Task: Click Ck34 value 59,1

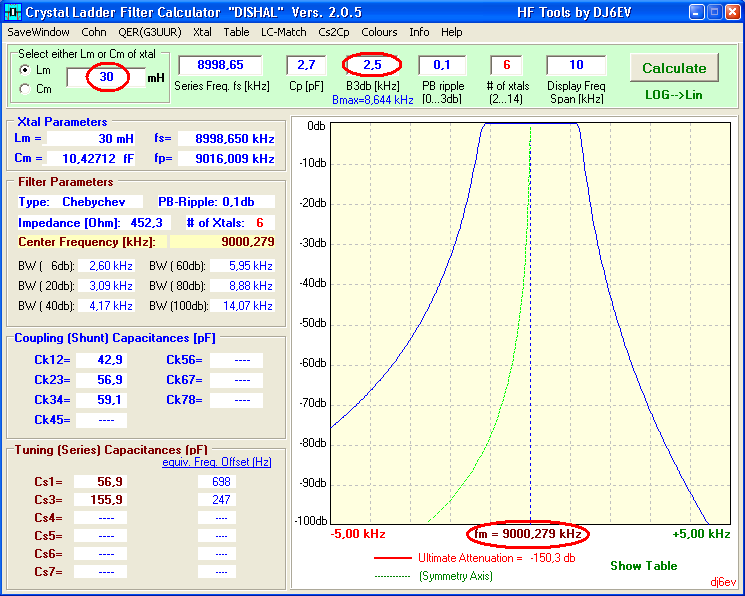Action: [102, 400]
